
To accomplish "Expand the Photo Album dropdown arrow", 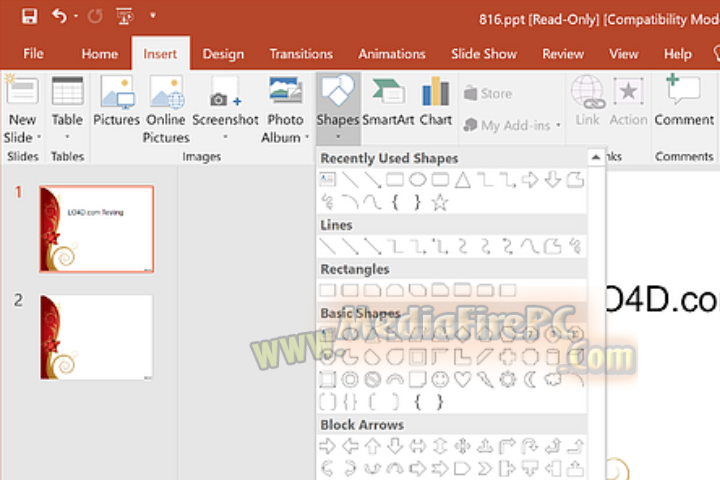I will (307, 137).
